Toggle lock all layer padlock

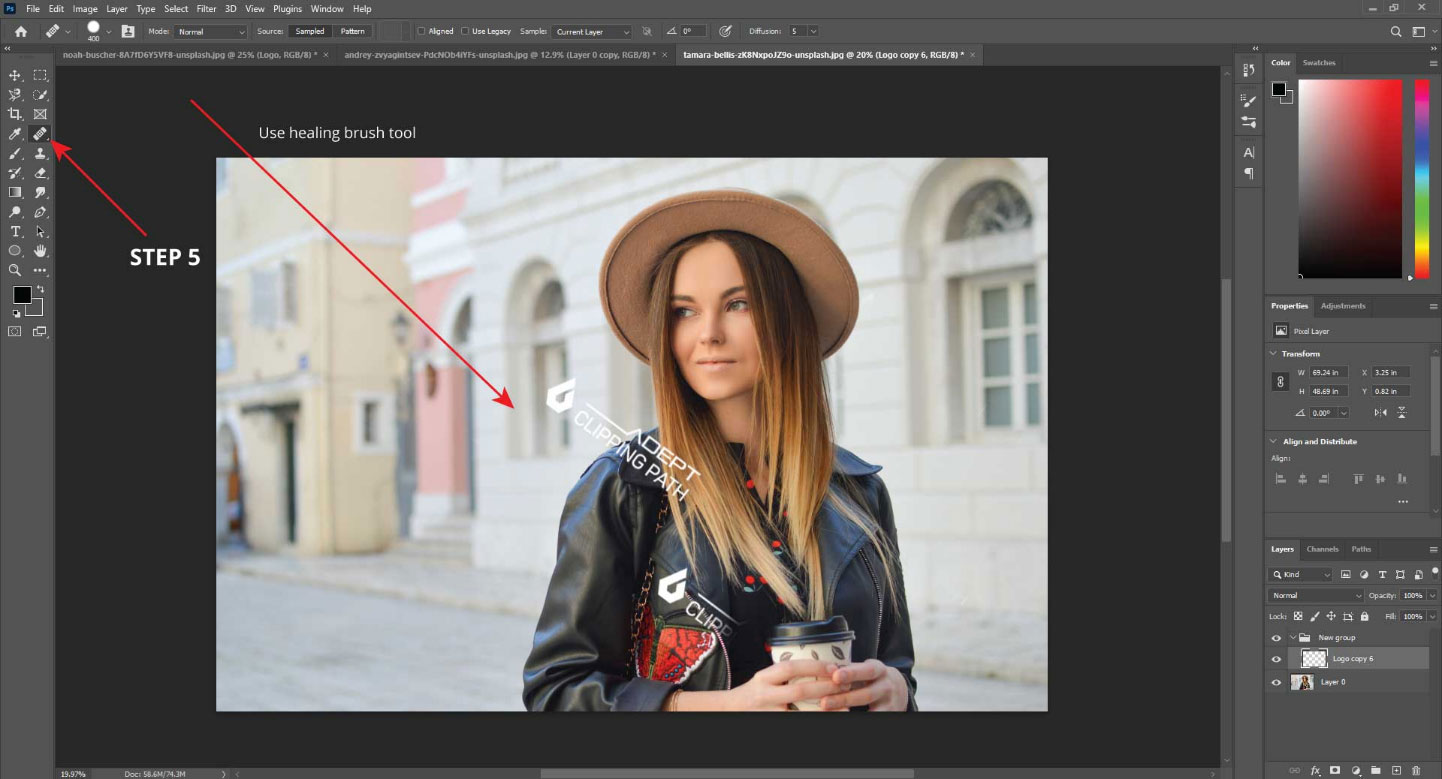pyautogui.click(x=1364, y=617)
